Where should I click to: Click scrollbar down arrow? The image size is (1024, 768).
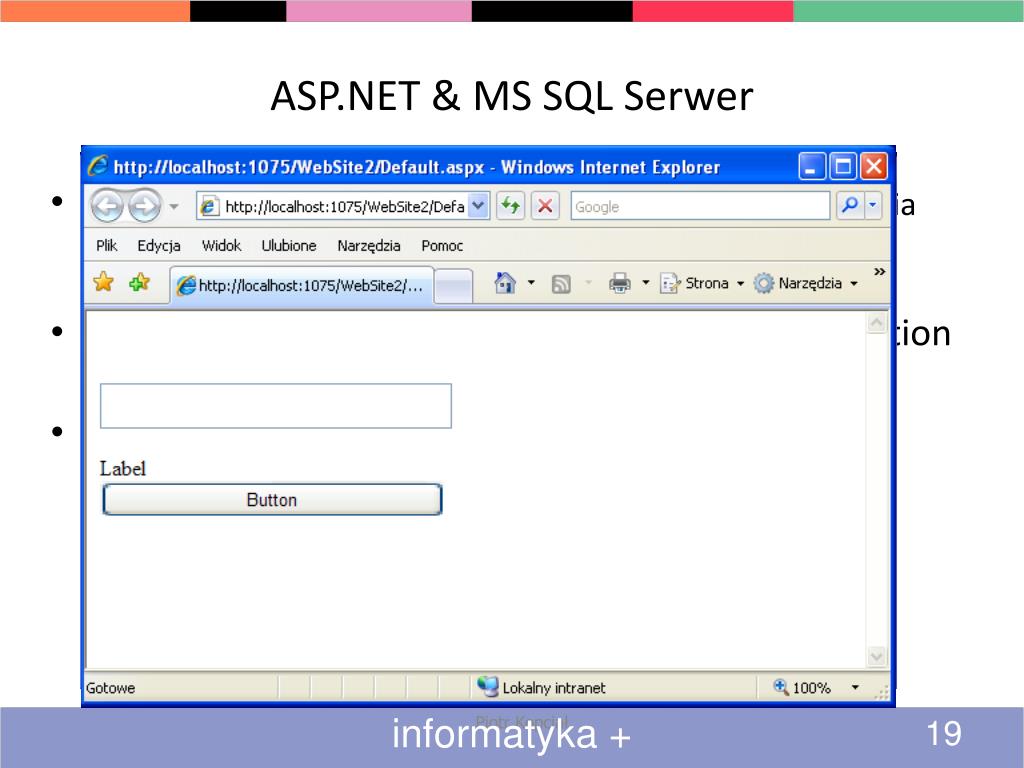click(876, 656)
